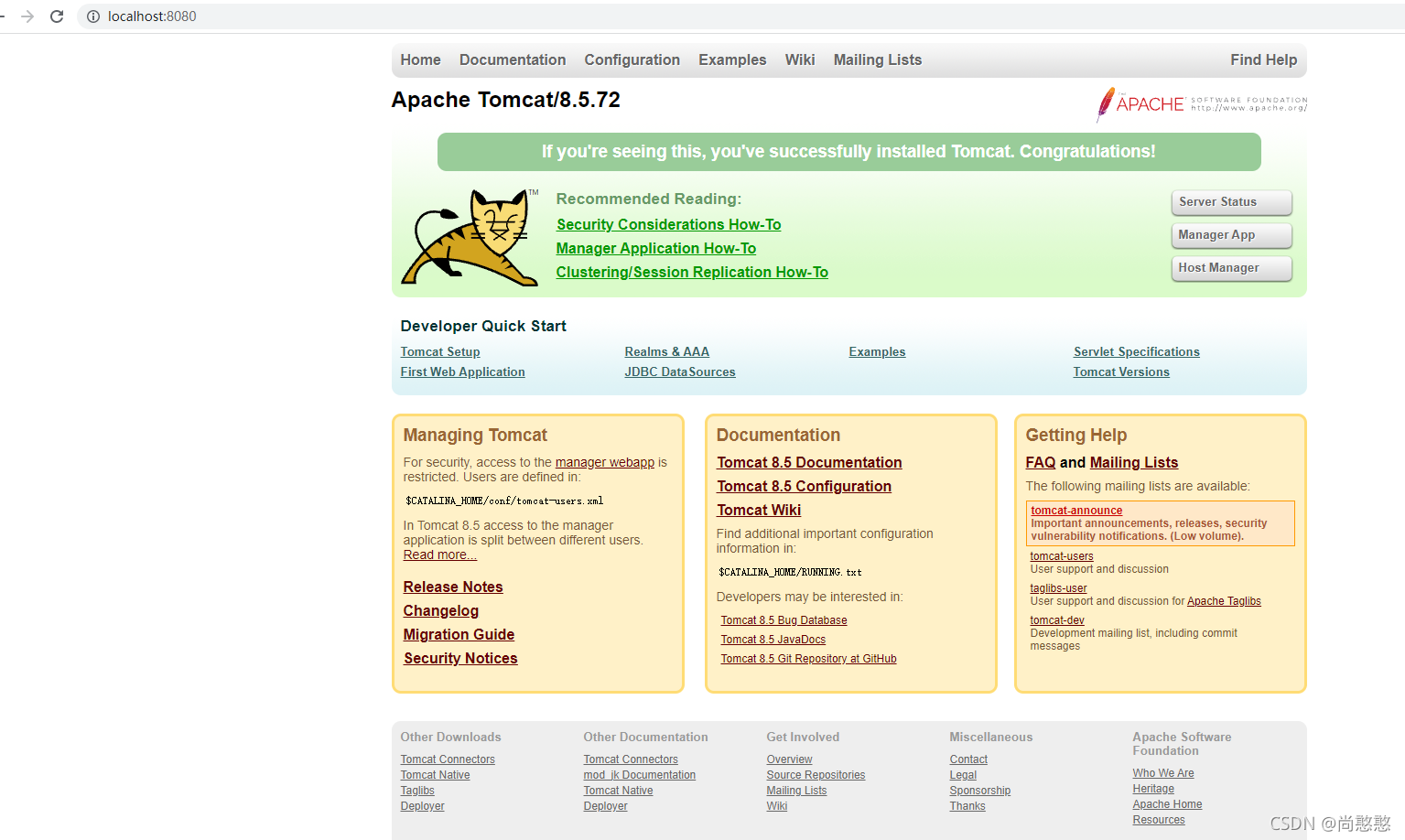Open Examples in top nav
Image resolution: width=1405 pixels, height=840 pixels.
pos(732,59)
